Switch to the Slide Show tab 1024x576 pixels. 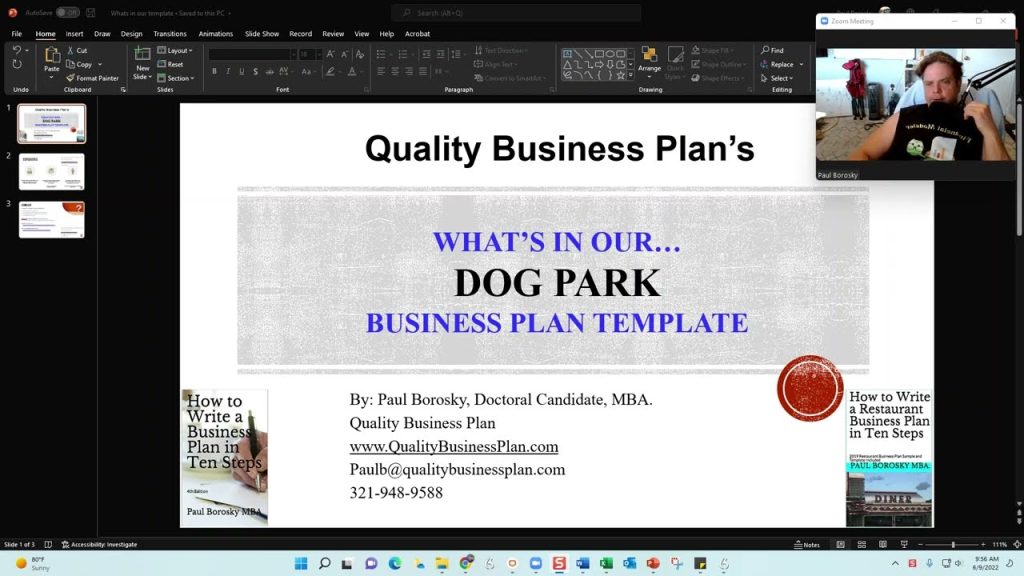click(x=262, y=34)
